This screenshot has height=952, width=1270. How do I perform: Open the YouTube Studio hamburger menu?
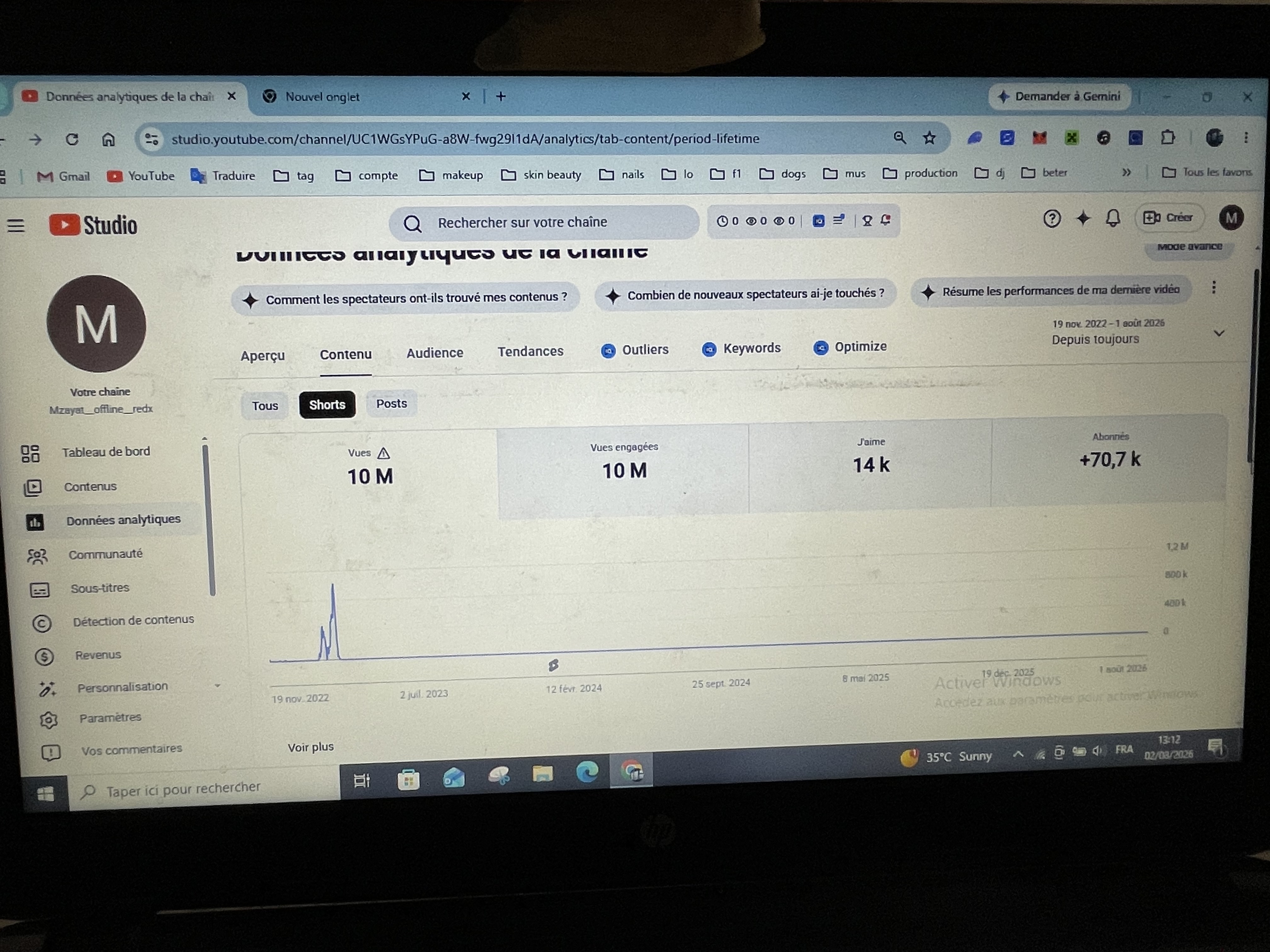[x=16, y=225]
